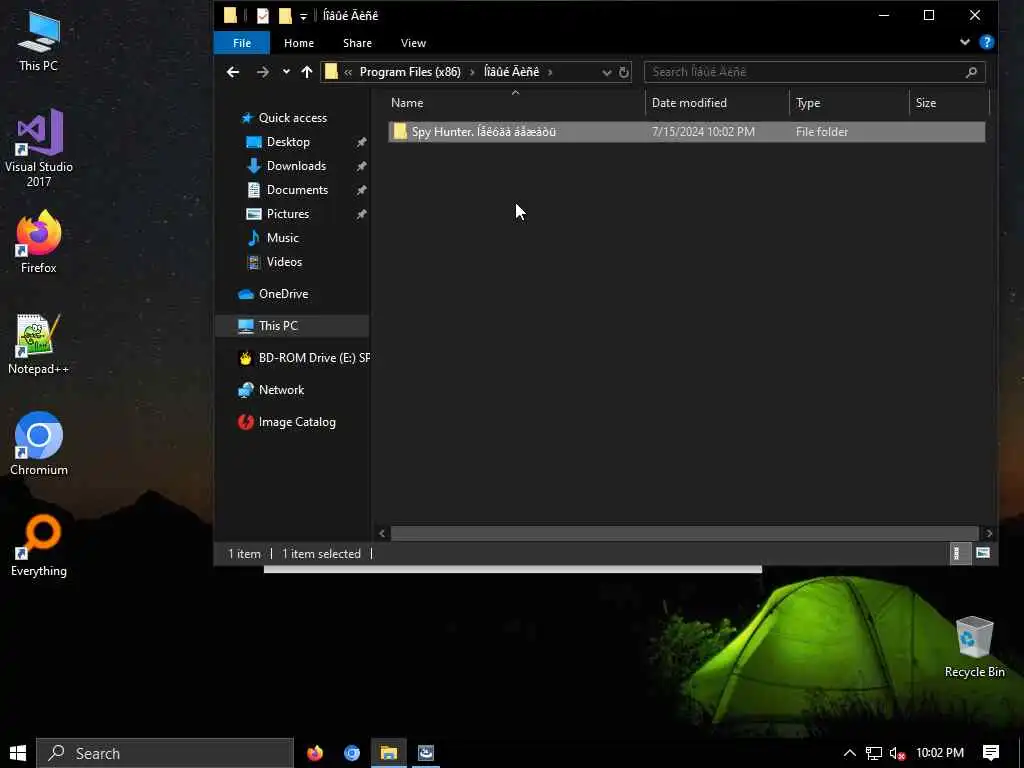Click the horizontal scrollbar left arrow
Screen dimensions: 1024x768
pyautogui.click(x=382, y=534)
